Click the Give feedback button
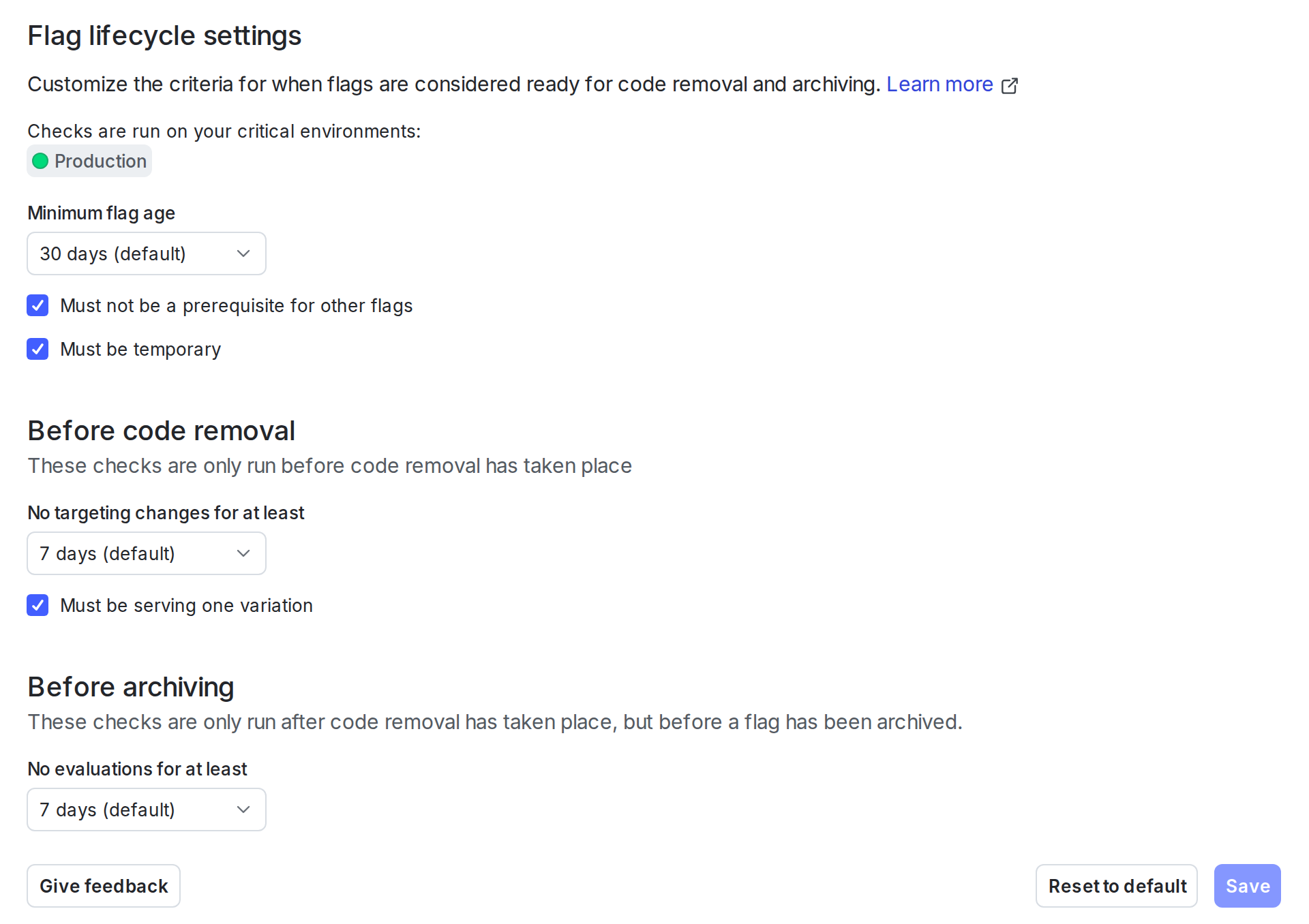 tap(103, 886)
